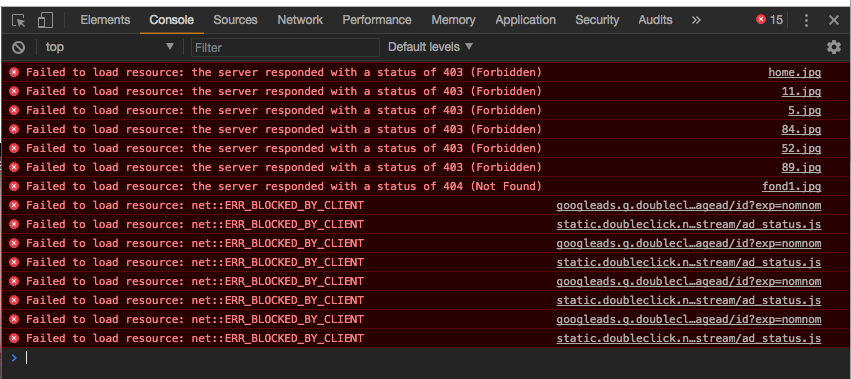
Task: Open the three-dot DevTools menu
Action: pos(806,20)
